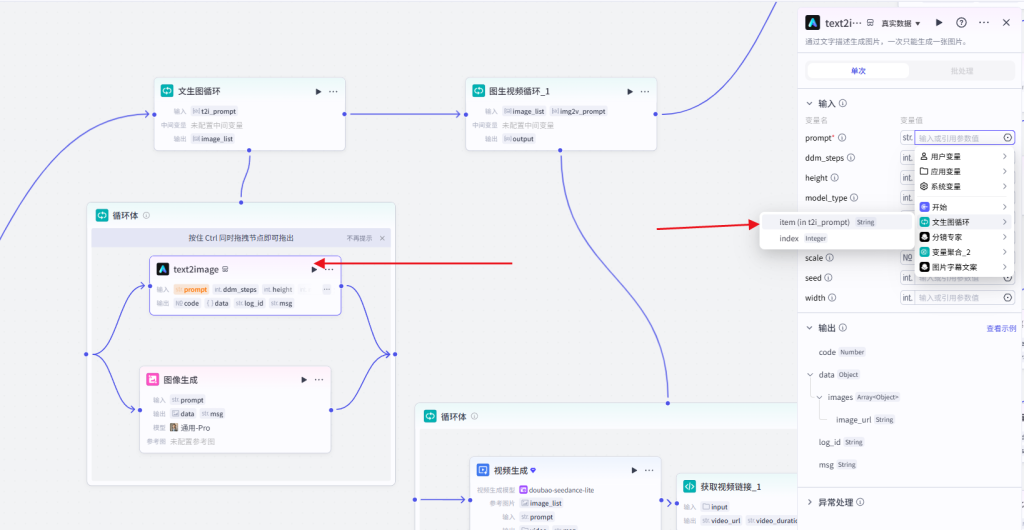This screenshot has height=530, width=1024.
Task: Show info tooltip for 输出 section
Action: coord(843,328)
